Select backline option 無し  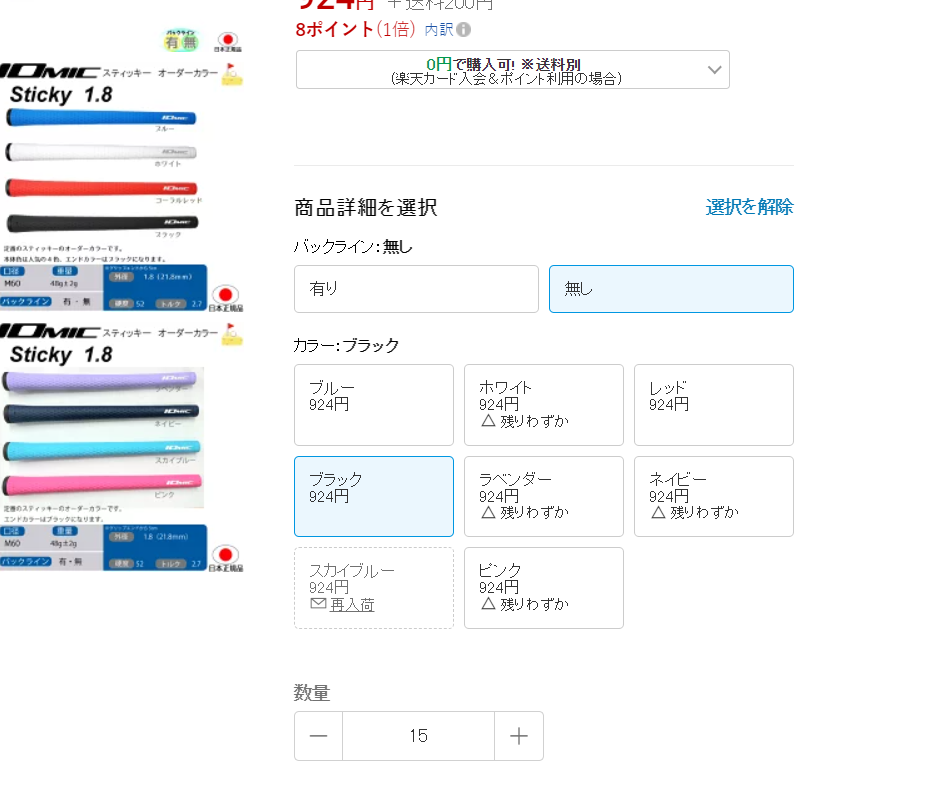[671, 289]
